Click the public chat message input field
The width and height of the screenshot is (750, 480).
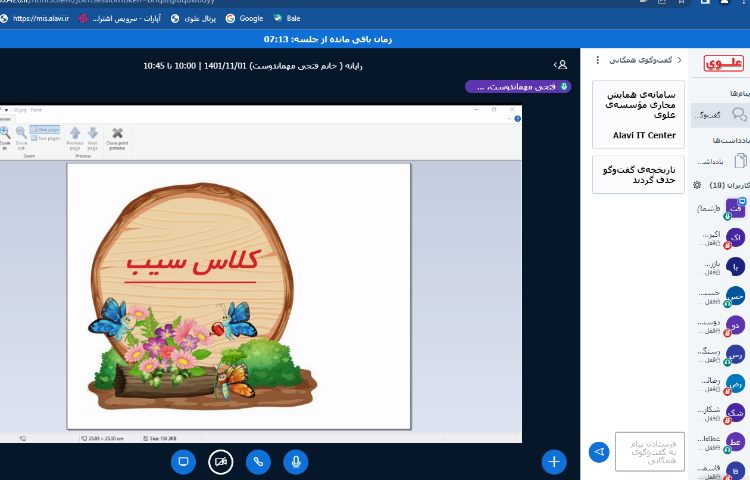(650, 452)
